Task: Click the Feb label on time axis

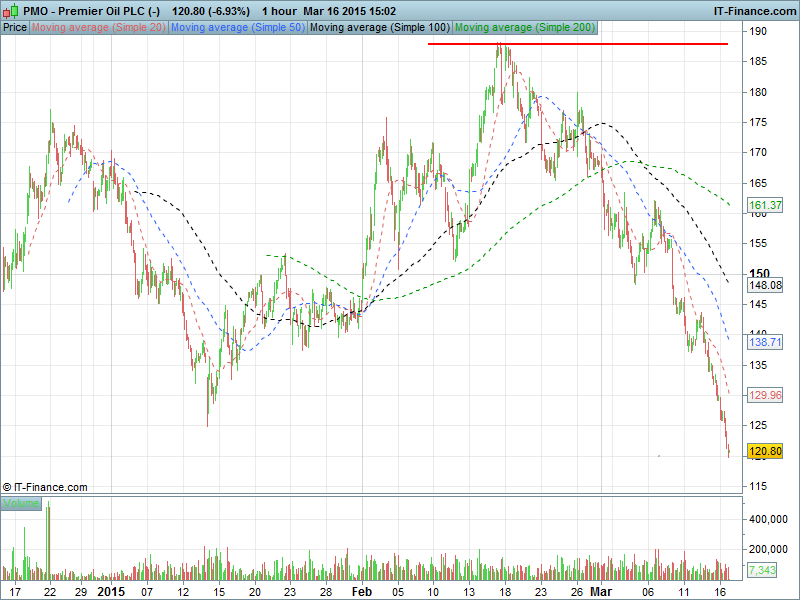Action: coord(361,591)
